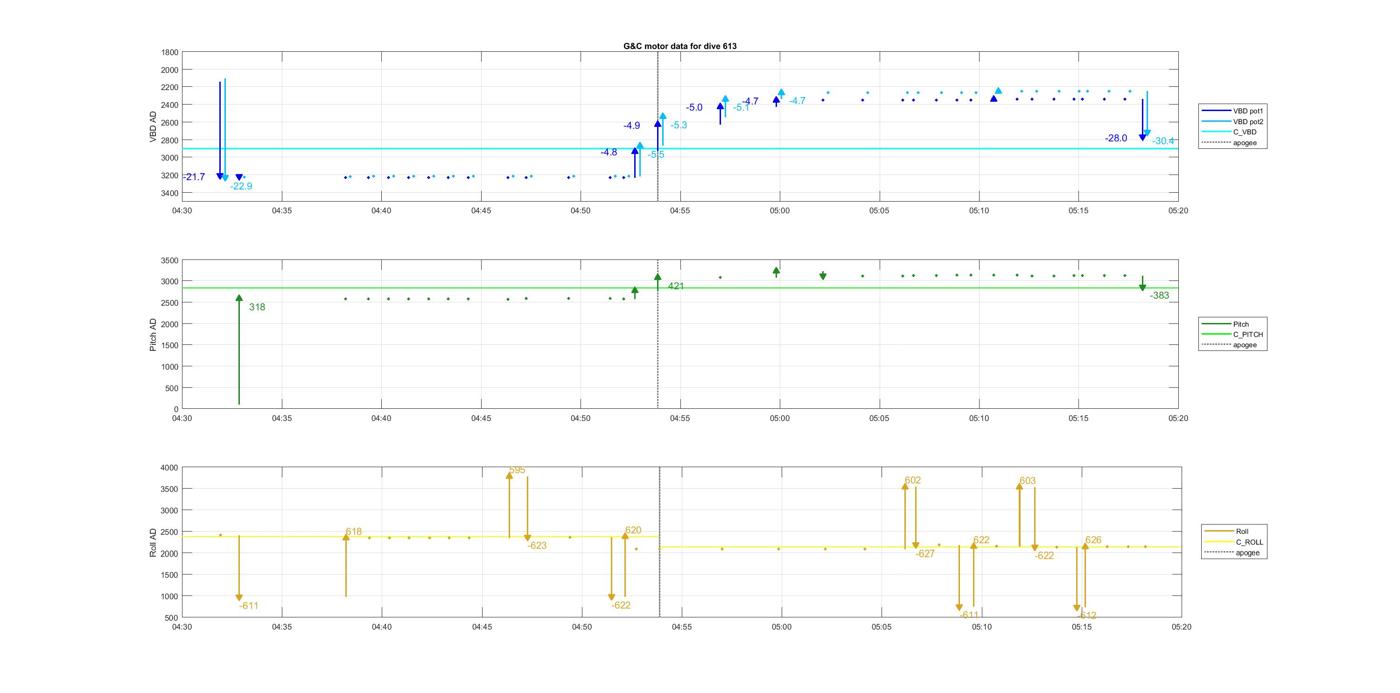Click the '-383' pitch data label
This screenshot has height=693, width=1400.
click(1159, 296)
